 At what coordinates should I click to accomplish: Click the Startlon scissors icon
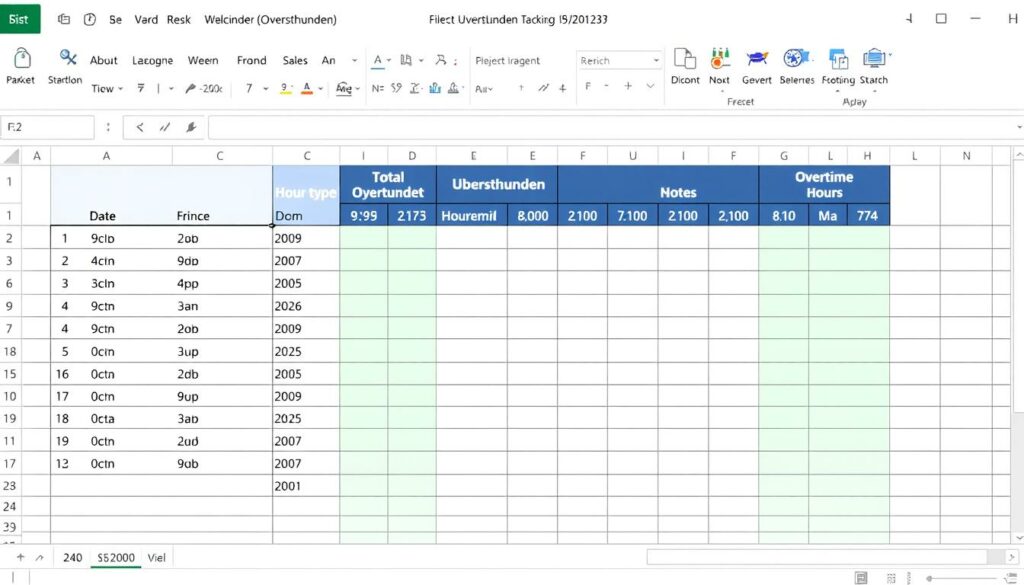point(67,59)
